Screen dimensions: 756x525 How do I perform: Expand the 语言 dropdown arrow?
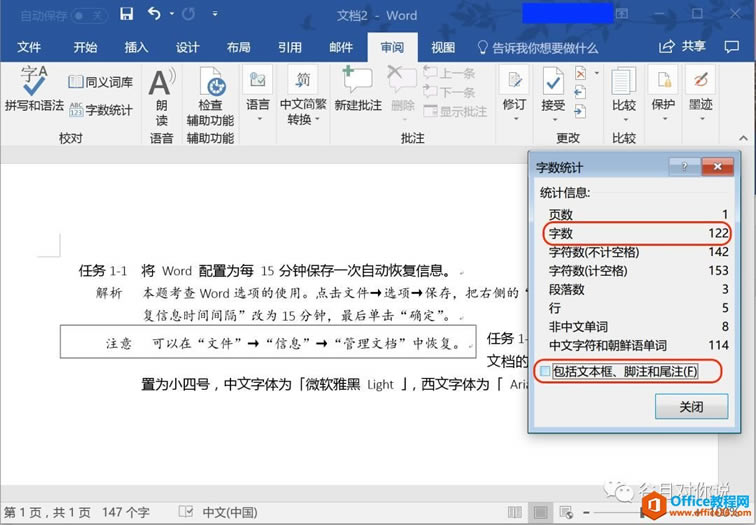coord(259,119)
